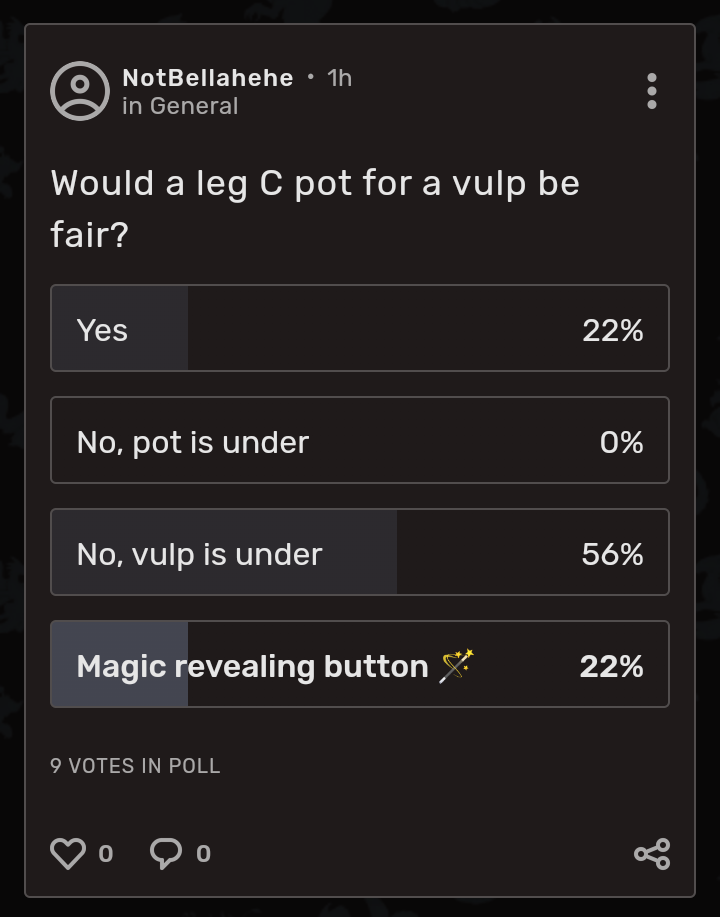The width and height of the screenshot is (720, 917).
Task: Open the three-dot post options menu
Action: point(651,92)
